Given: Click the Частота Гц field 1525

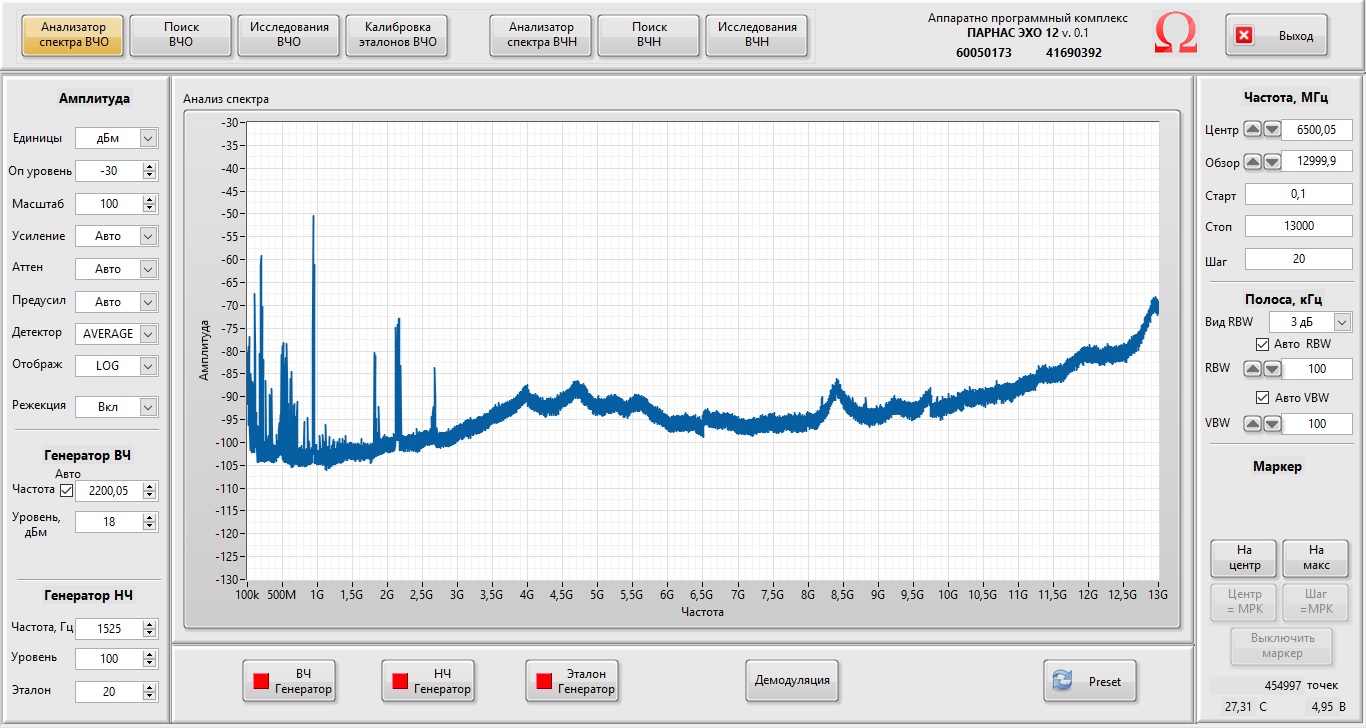Looking at the screenshot, I should (109, 629).
